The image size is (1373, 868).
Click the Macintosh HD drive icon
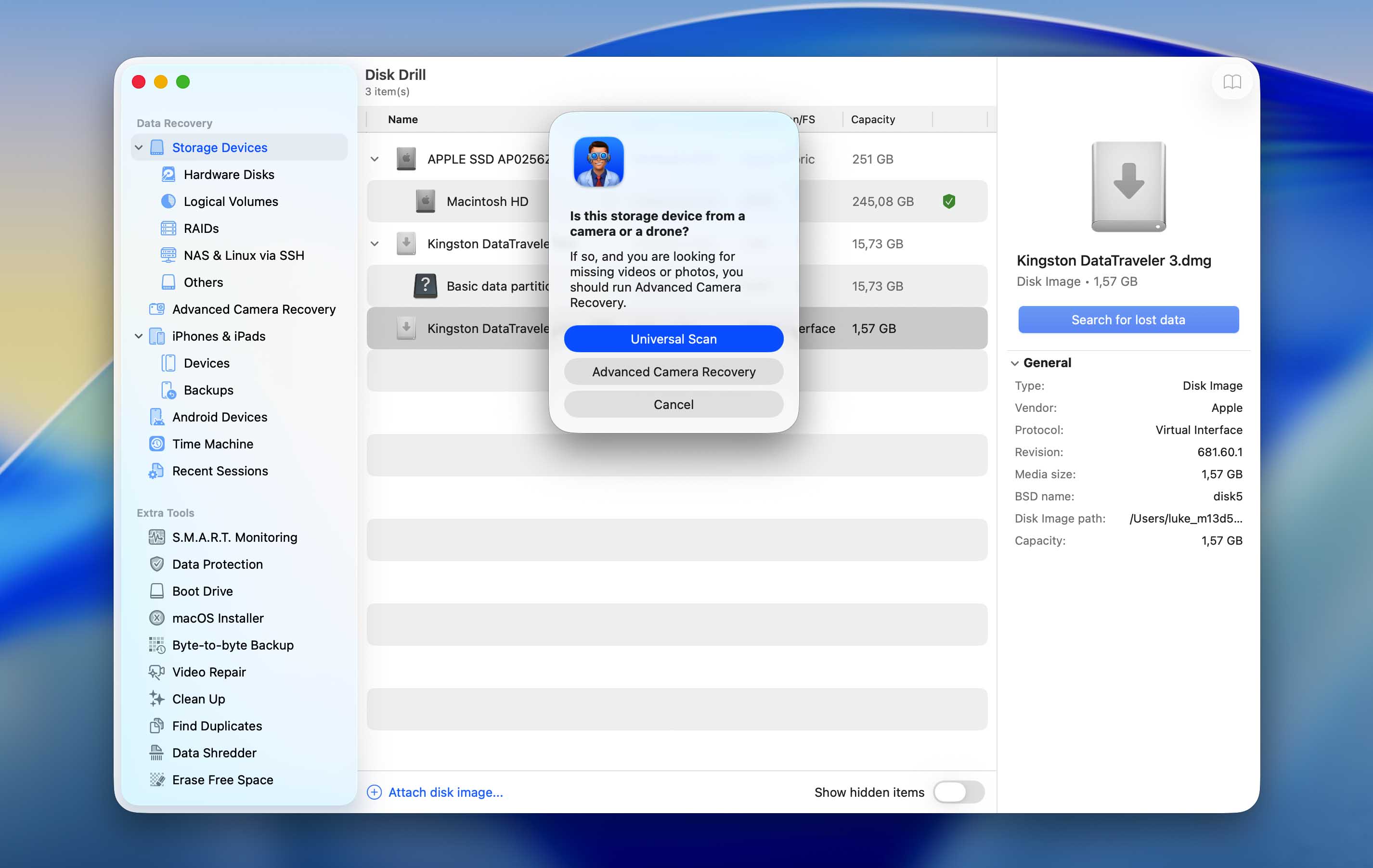(x=425, y=201)
